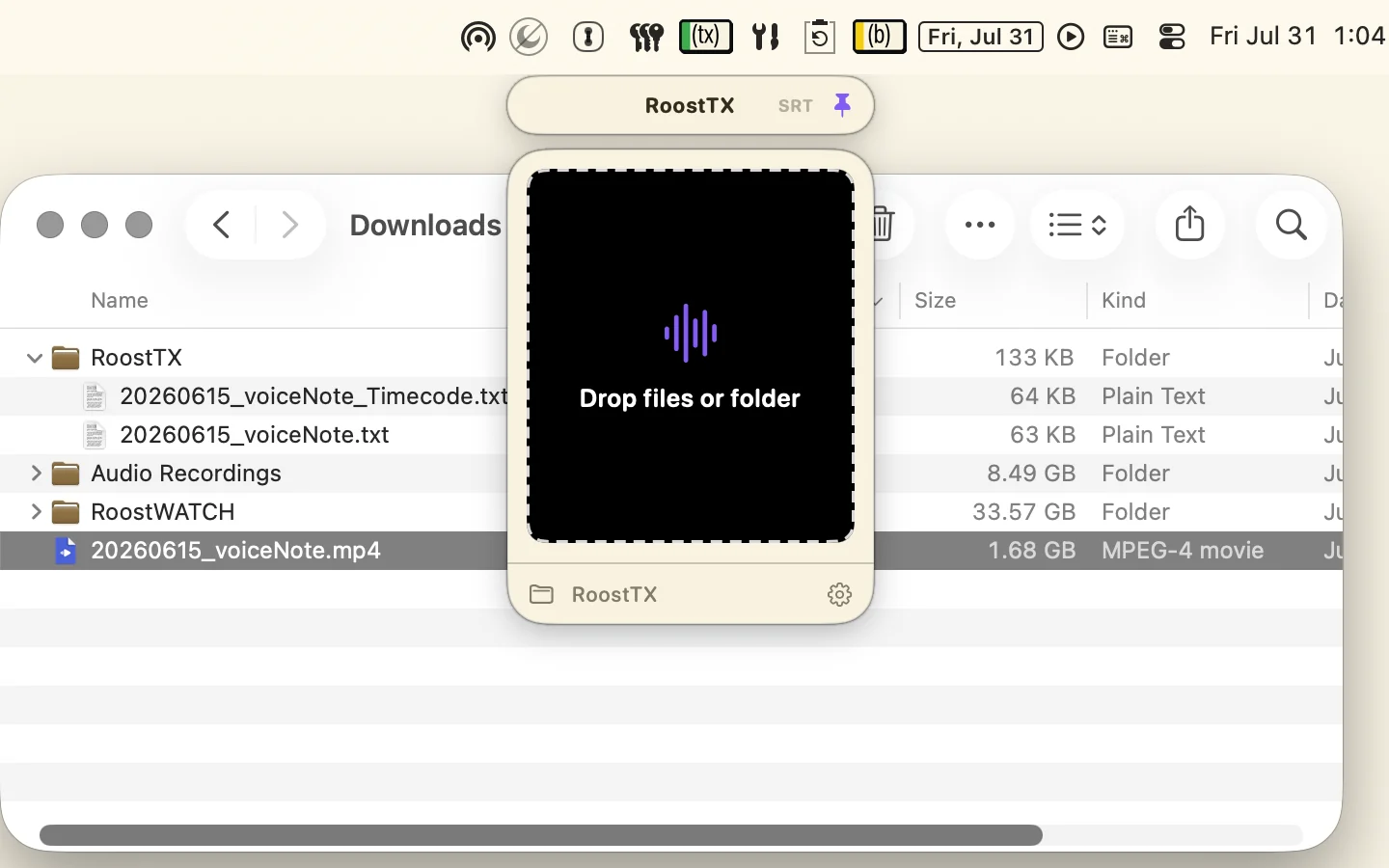Image resolution: width=1389 pixels, height=868 pixels.
Task: Click the MPEG-4 movie kind cell
Action: pos(1183,550)
